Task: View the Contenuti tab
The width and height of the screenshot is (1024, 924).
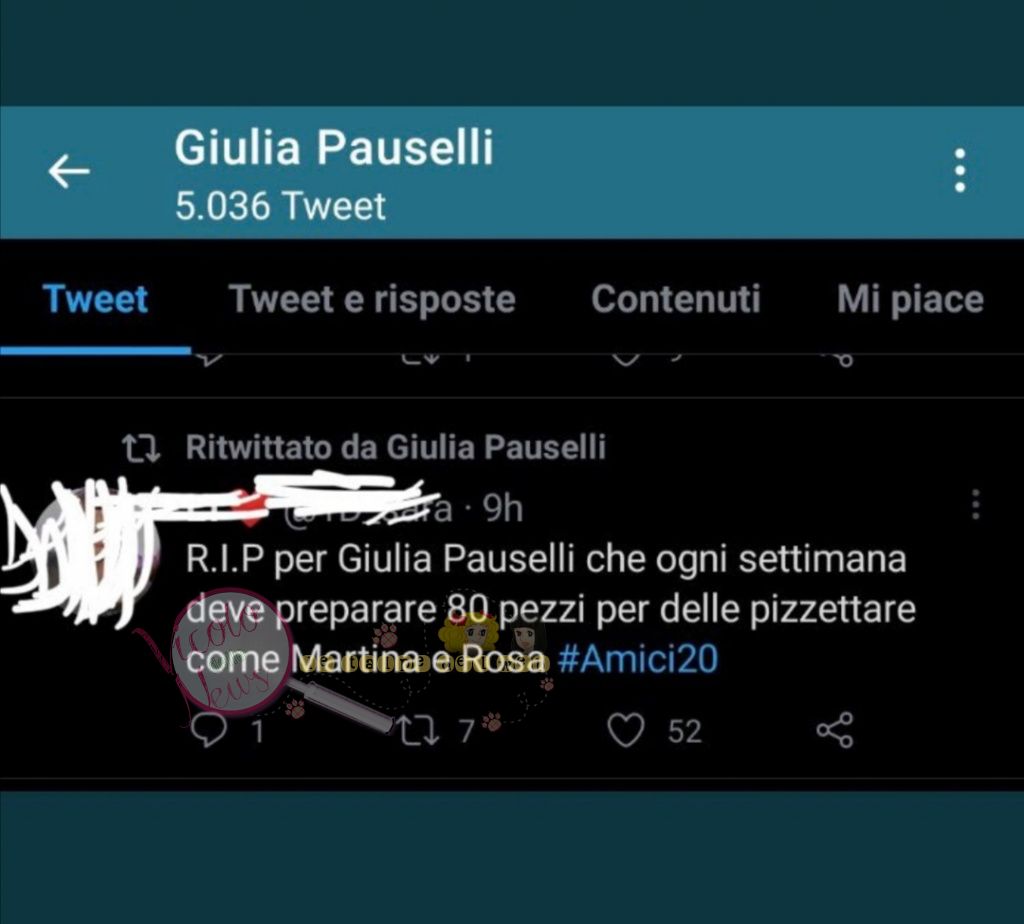Action: (x=676, y=299)
